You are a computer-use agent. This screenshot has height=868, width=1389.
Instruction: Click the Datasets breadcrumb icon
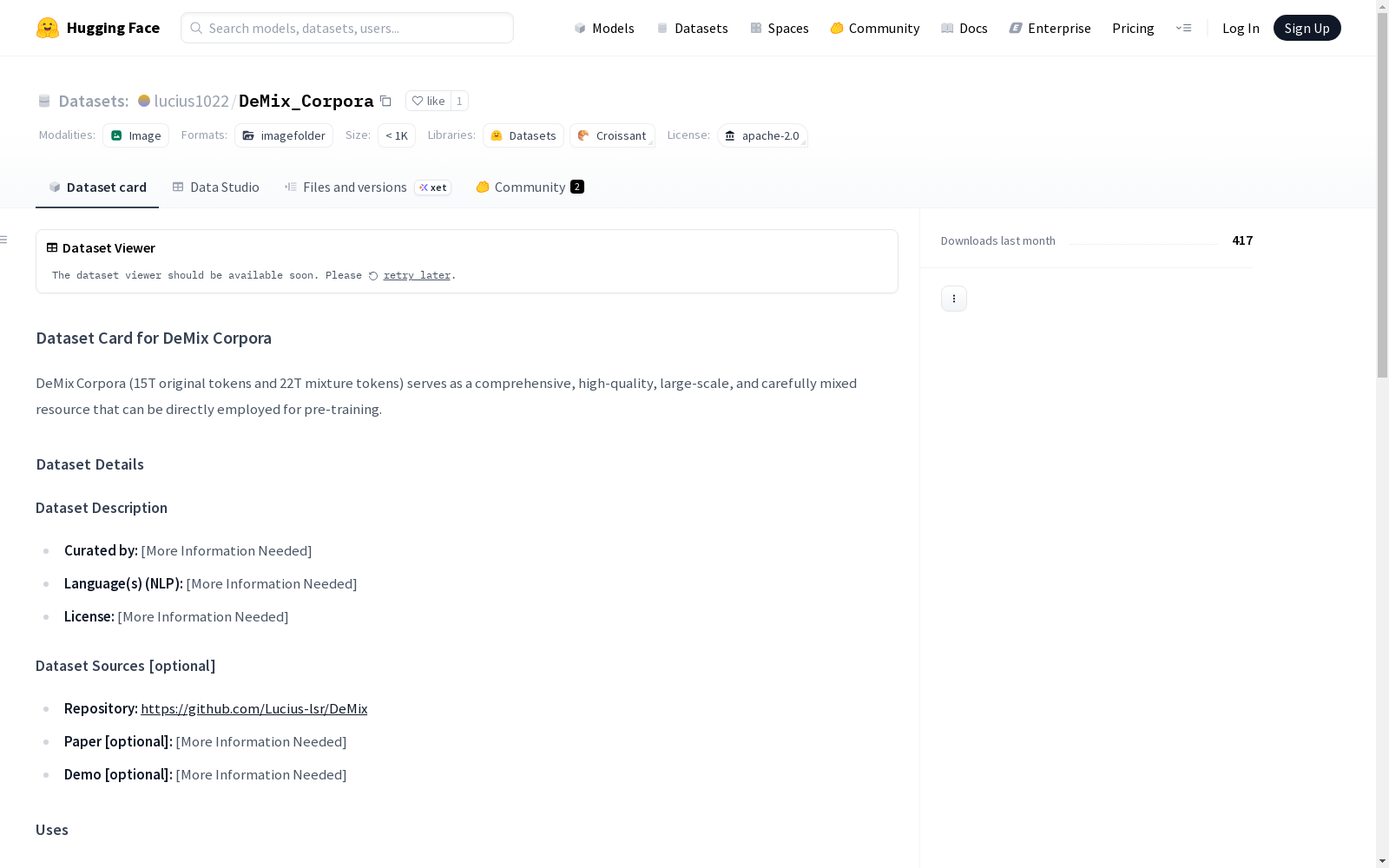click(x=44, y=101)
